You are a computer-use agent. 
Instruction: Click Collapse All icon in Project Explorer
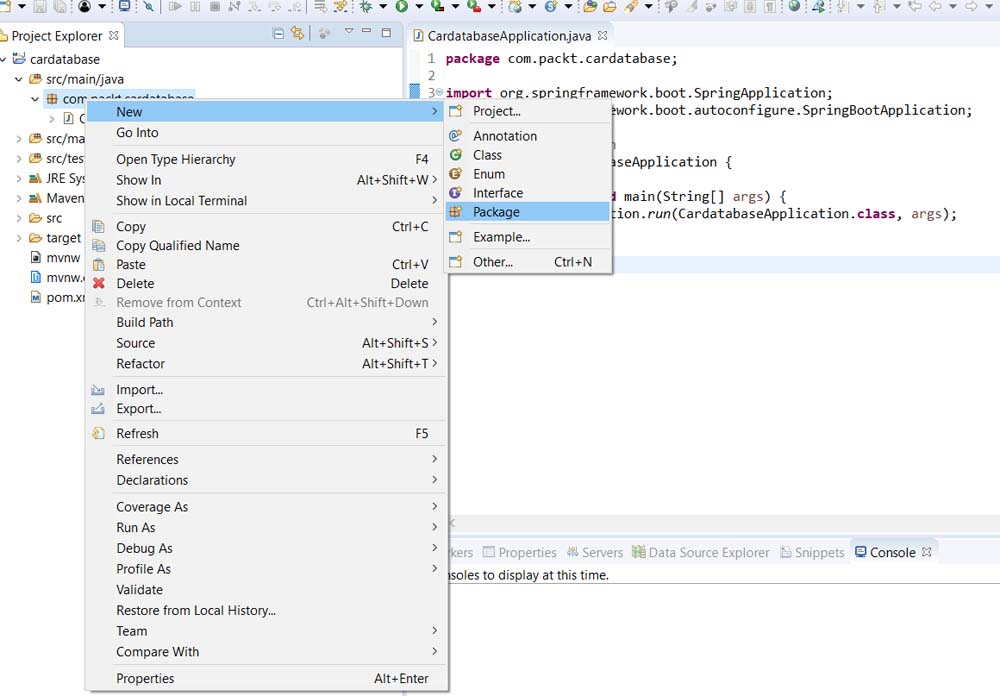pyautogui.click(x=278, y=34)
